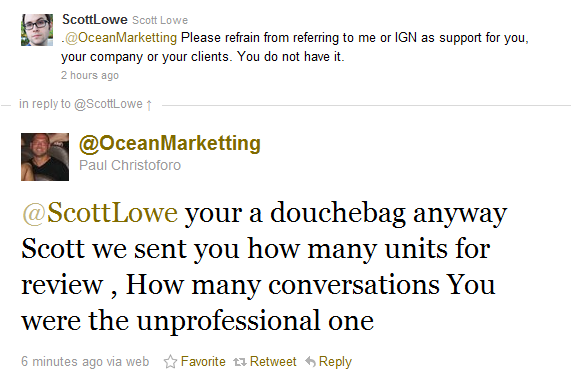Follow the @ScottLowe mention in main tweet
The width and height of the screenshot is (586, 379).
point(100,213)
